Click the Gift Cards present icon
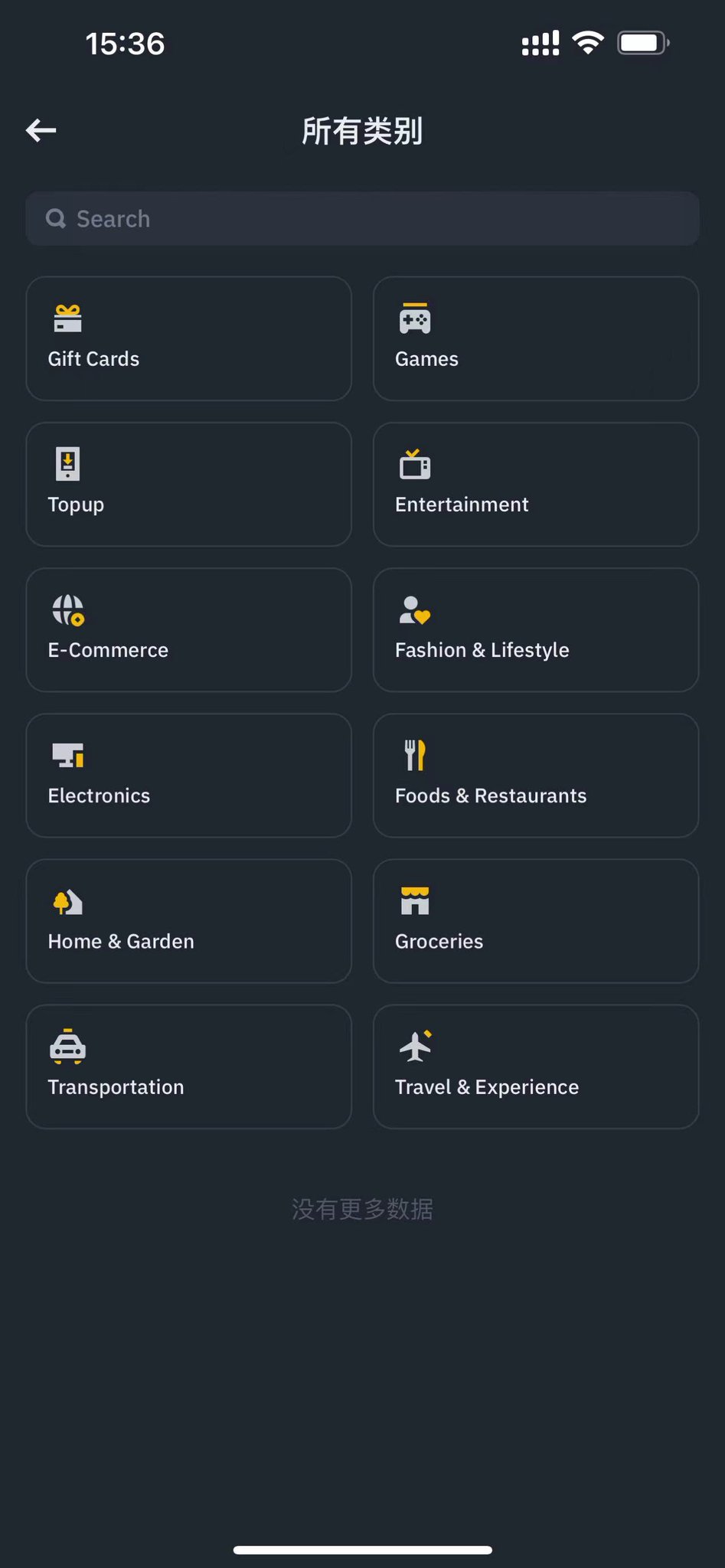 (x=68, y=318)
